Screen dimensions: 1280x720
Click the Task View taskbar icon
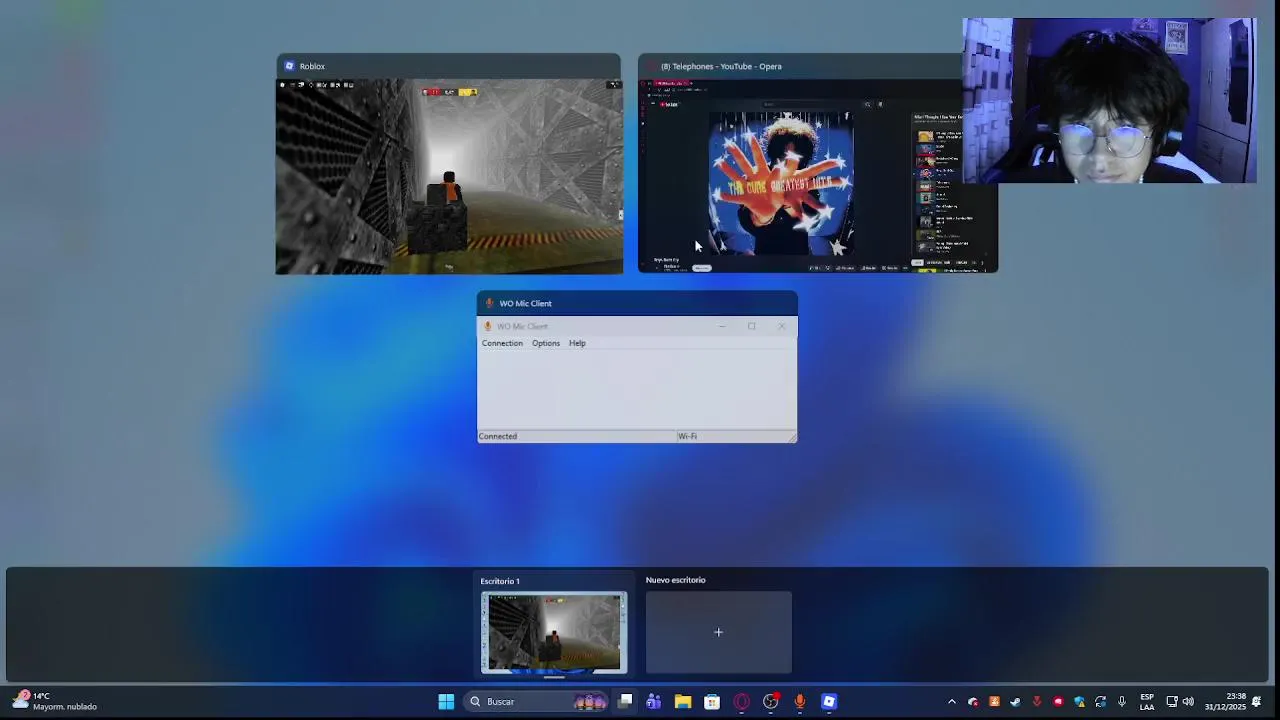[625, 702]
